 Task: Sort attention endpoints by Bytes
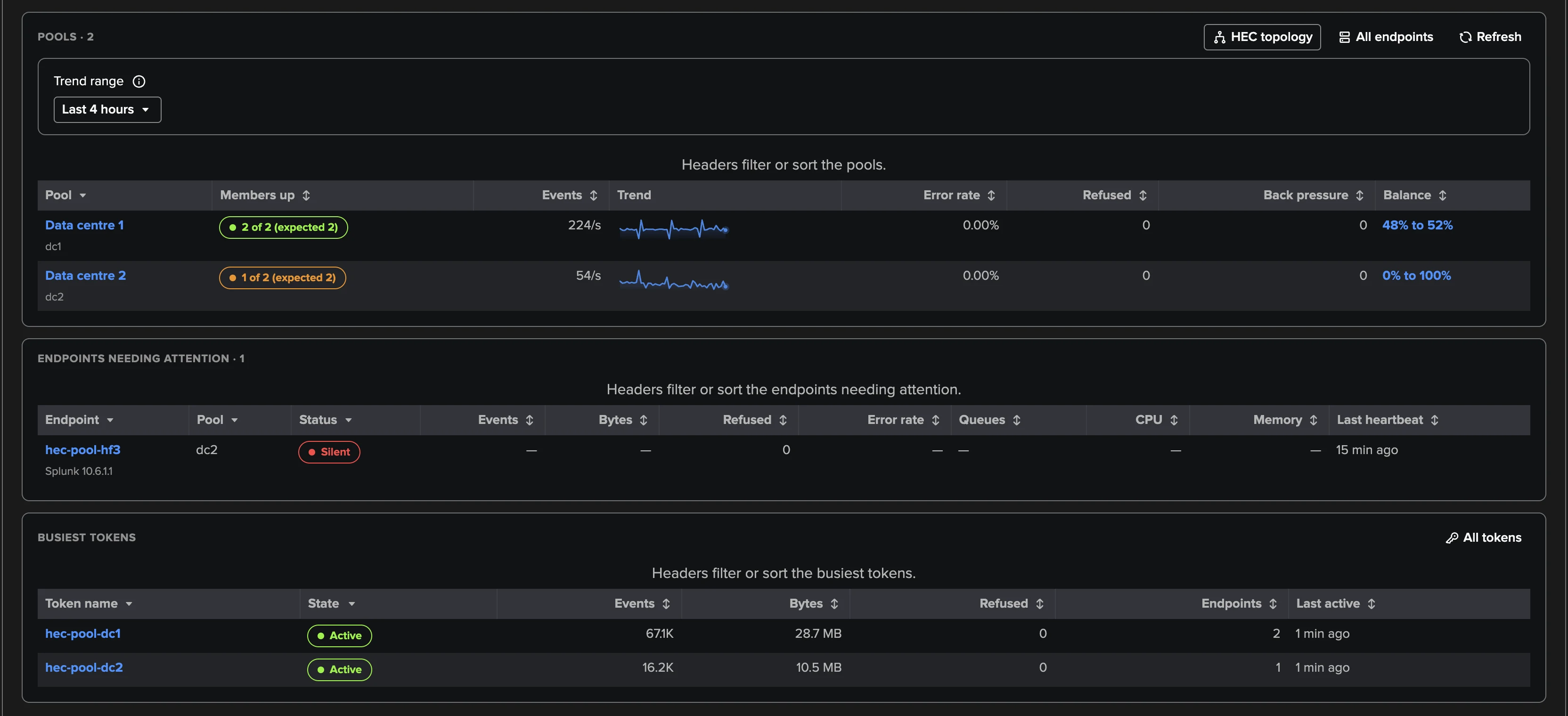(644, 420)
